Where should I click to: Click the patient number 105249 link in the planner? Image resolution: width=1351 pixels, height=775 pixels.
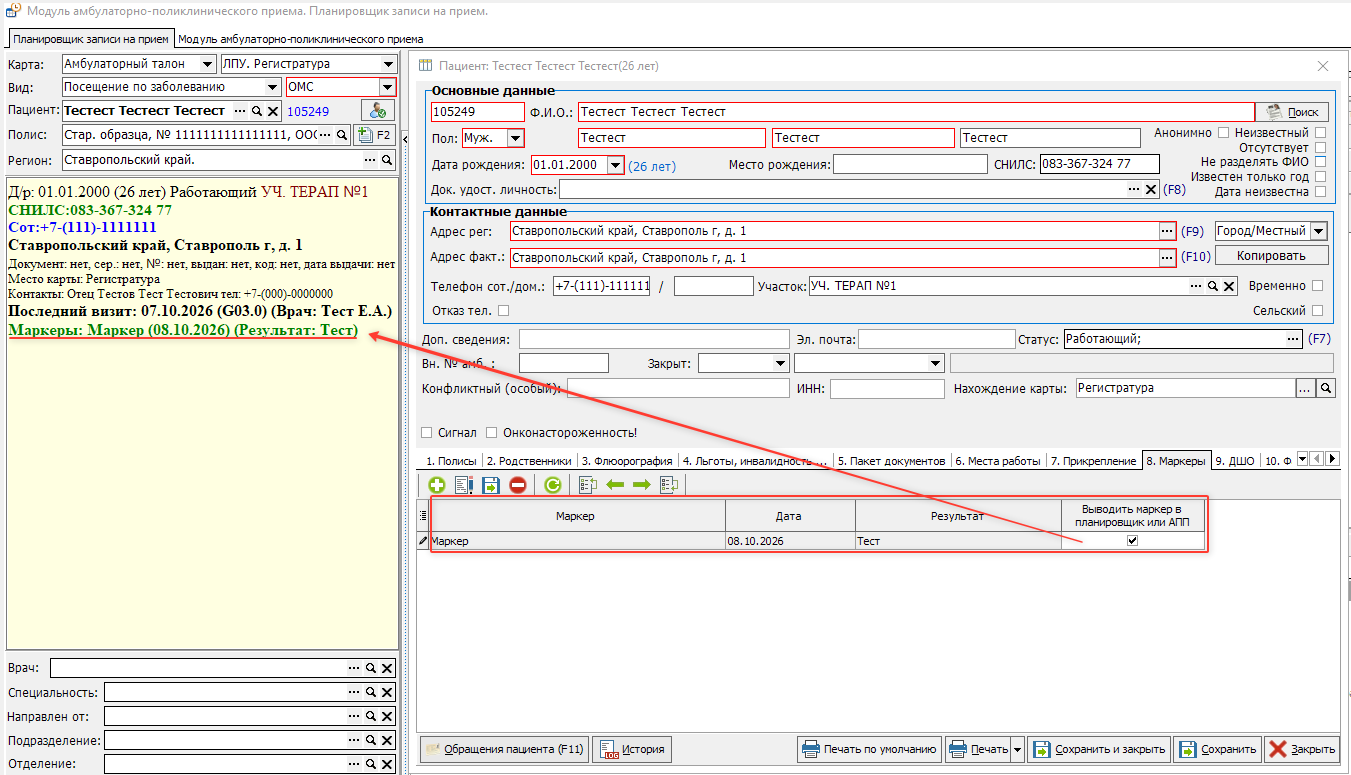pos(308,111)
